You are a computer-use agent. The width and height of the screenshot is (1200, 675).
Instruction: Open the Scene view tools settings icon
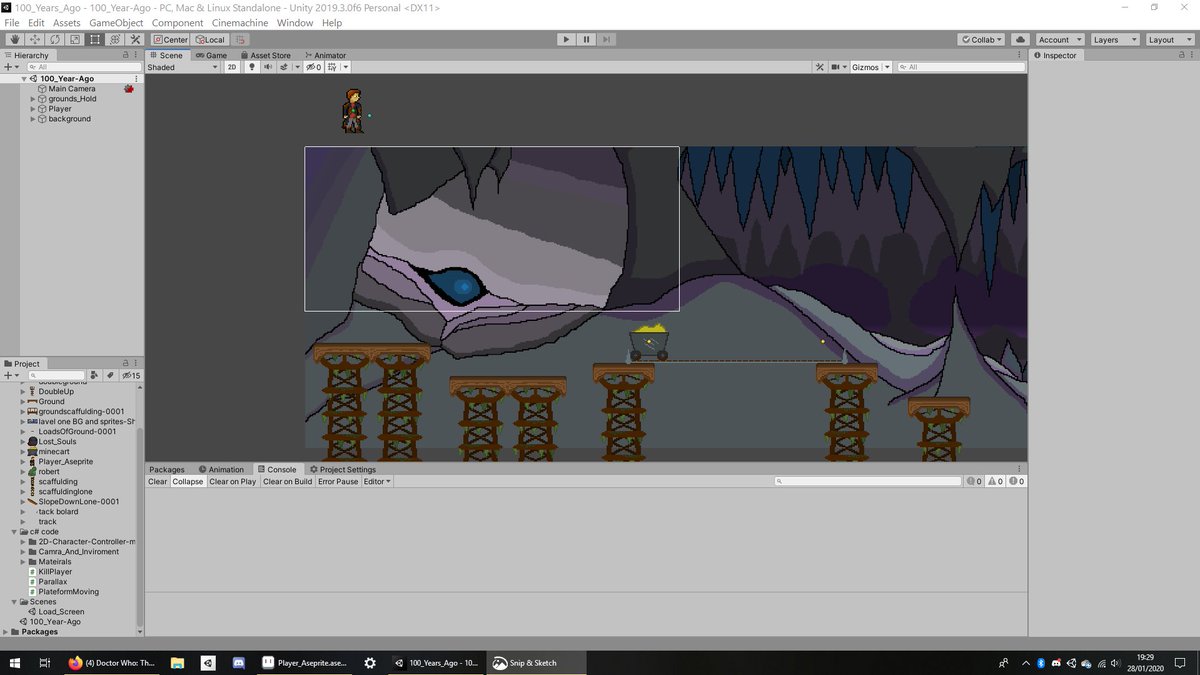pos(820,67)
